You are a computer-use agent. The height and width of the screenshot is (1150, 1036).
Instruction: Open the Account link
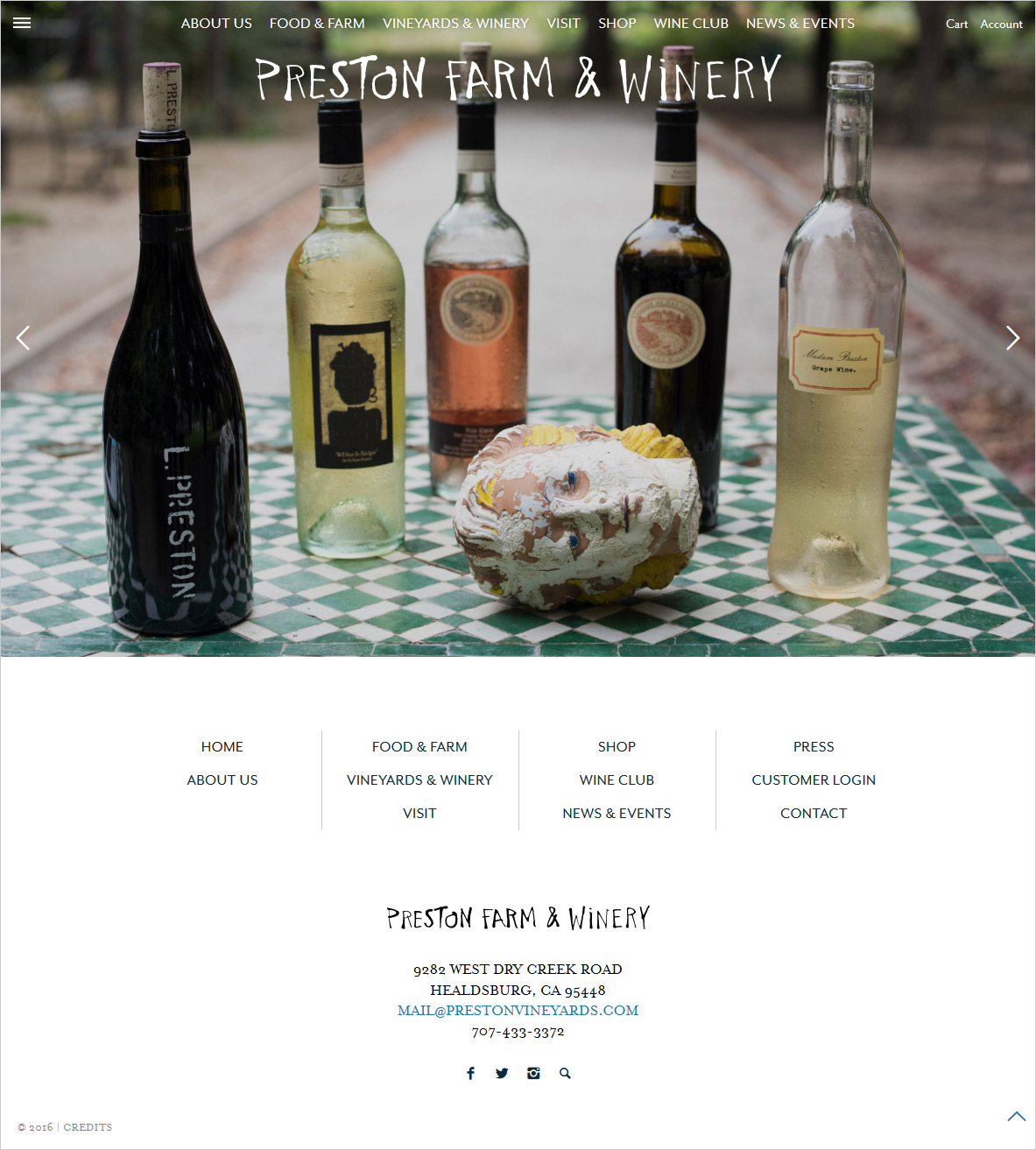[x=1001, y=24]
